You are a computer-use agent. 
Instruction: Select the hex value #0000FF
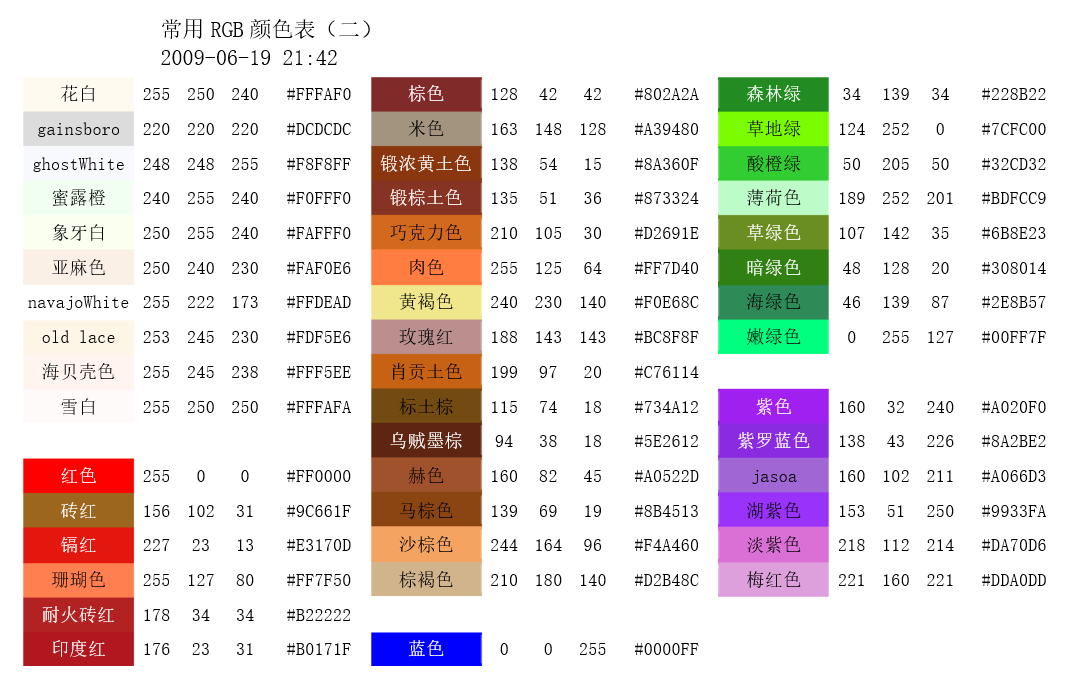point(665,649)
